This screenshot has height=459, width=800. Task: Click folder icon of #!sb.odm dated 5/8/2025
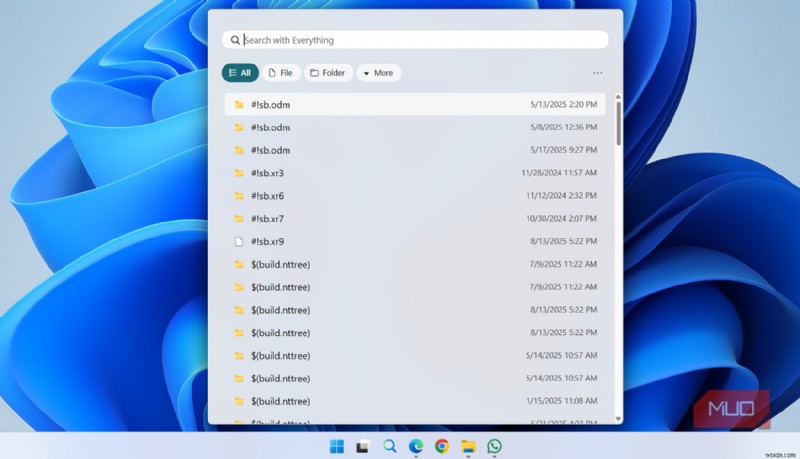click(x=239, y=128)
